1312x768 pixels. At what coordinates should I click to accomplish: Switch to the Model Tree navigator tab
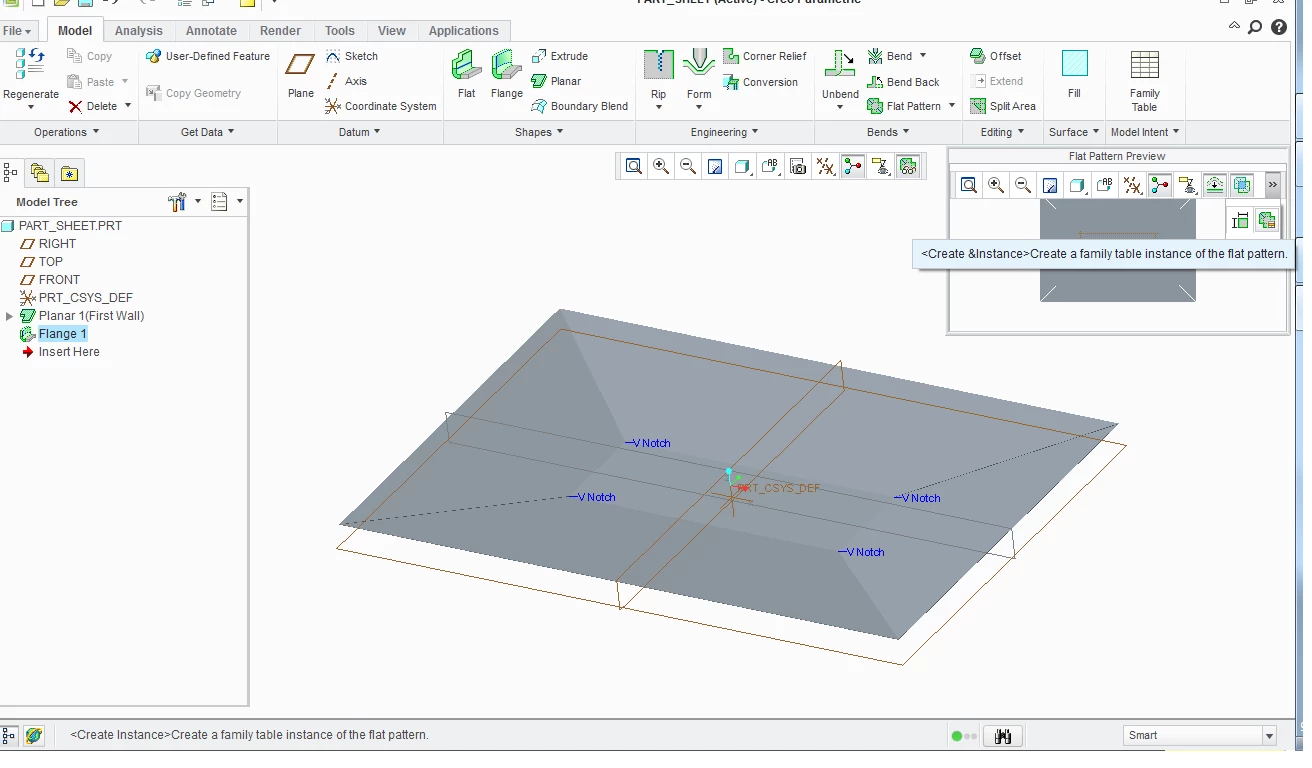[10, 173]
